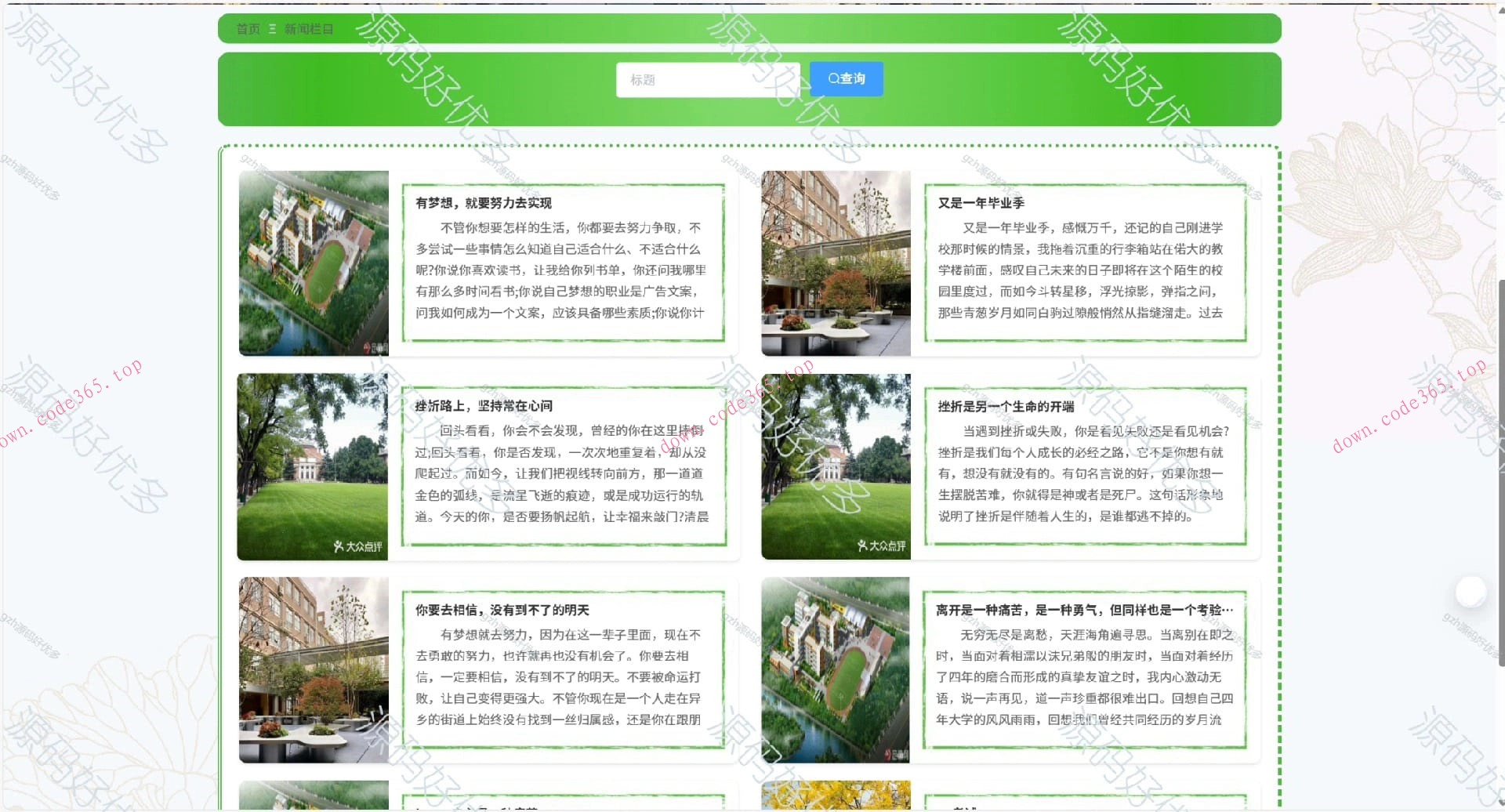Click the hamburger icon beside 首页
This screenshot has width=1505, height=812.
point(272,28)
